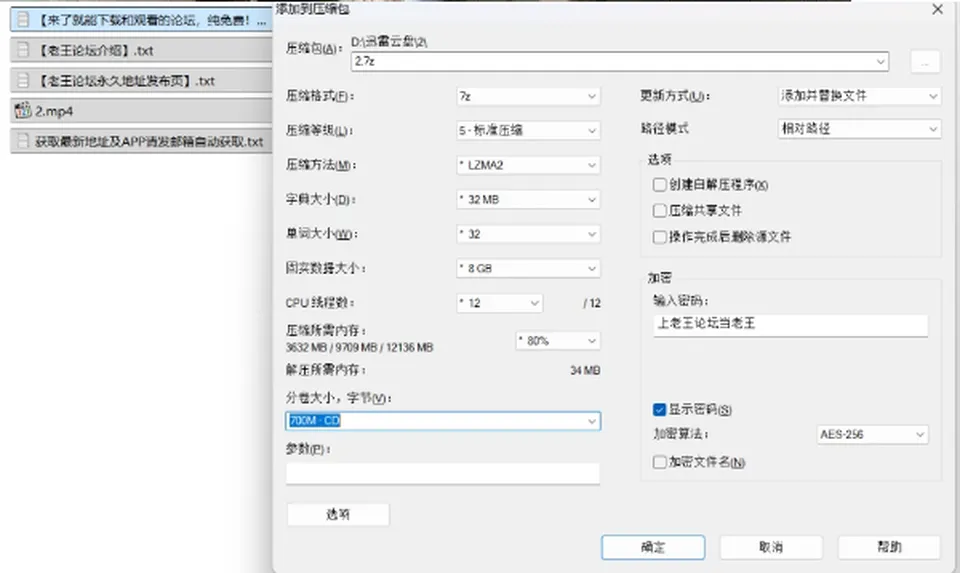Click the 帮助 button
The width and height of the screenshot is (960, 573).
point(889,547)
